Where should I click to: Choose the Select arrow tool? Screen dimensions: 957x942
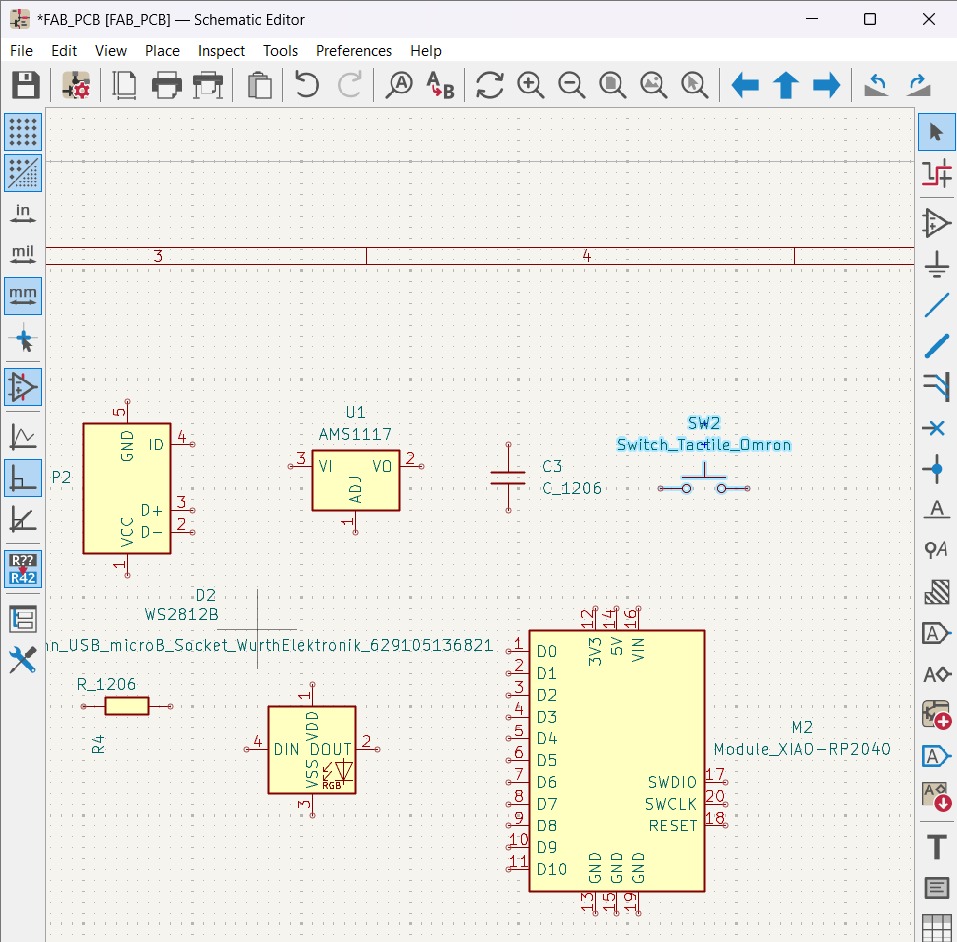936,132
